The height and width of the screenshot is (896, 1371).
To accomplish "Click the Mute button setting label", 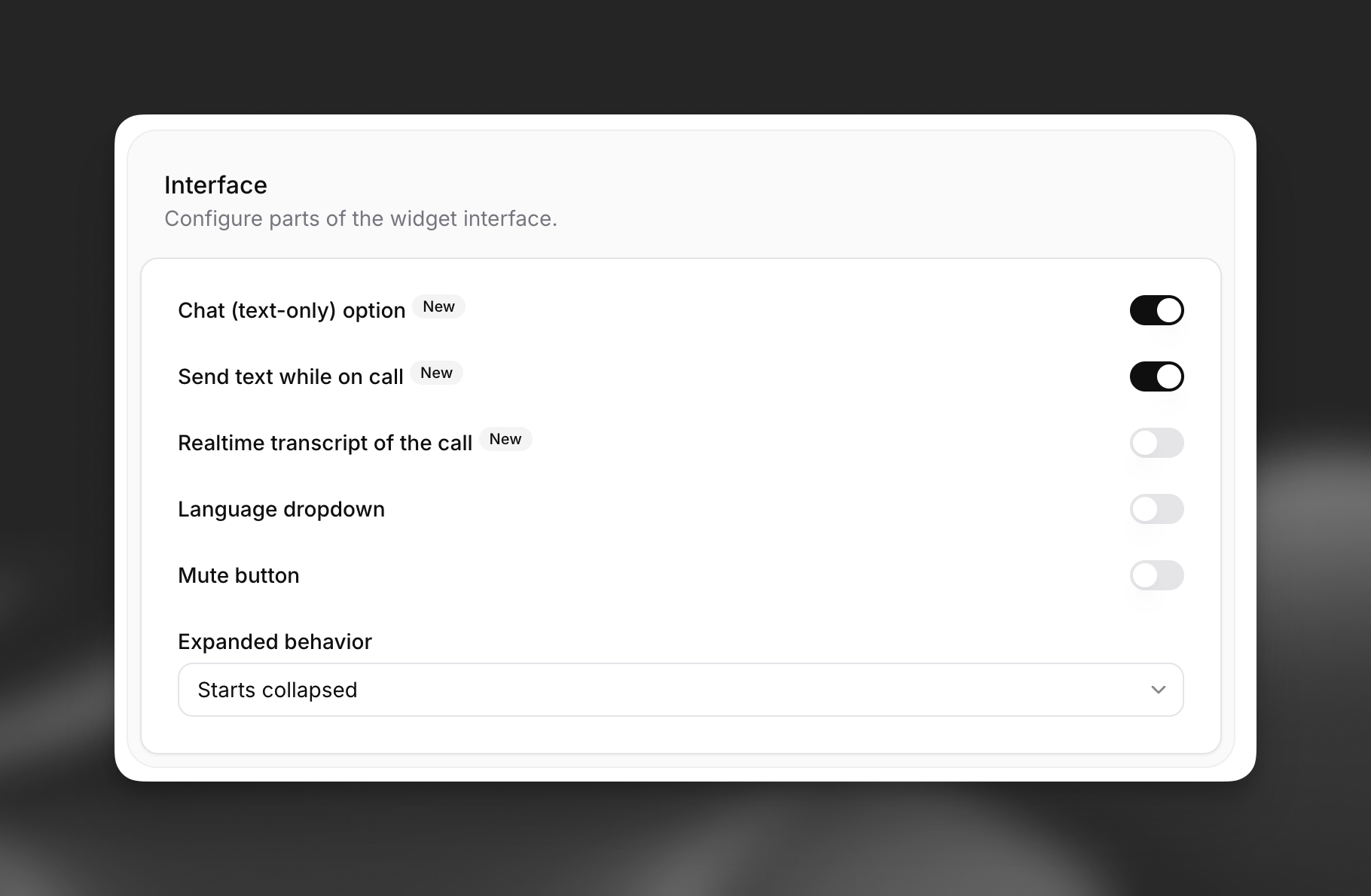I will tap(238, 575).
